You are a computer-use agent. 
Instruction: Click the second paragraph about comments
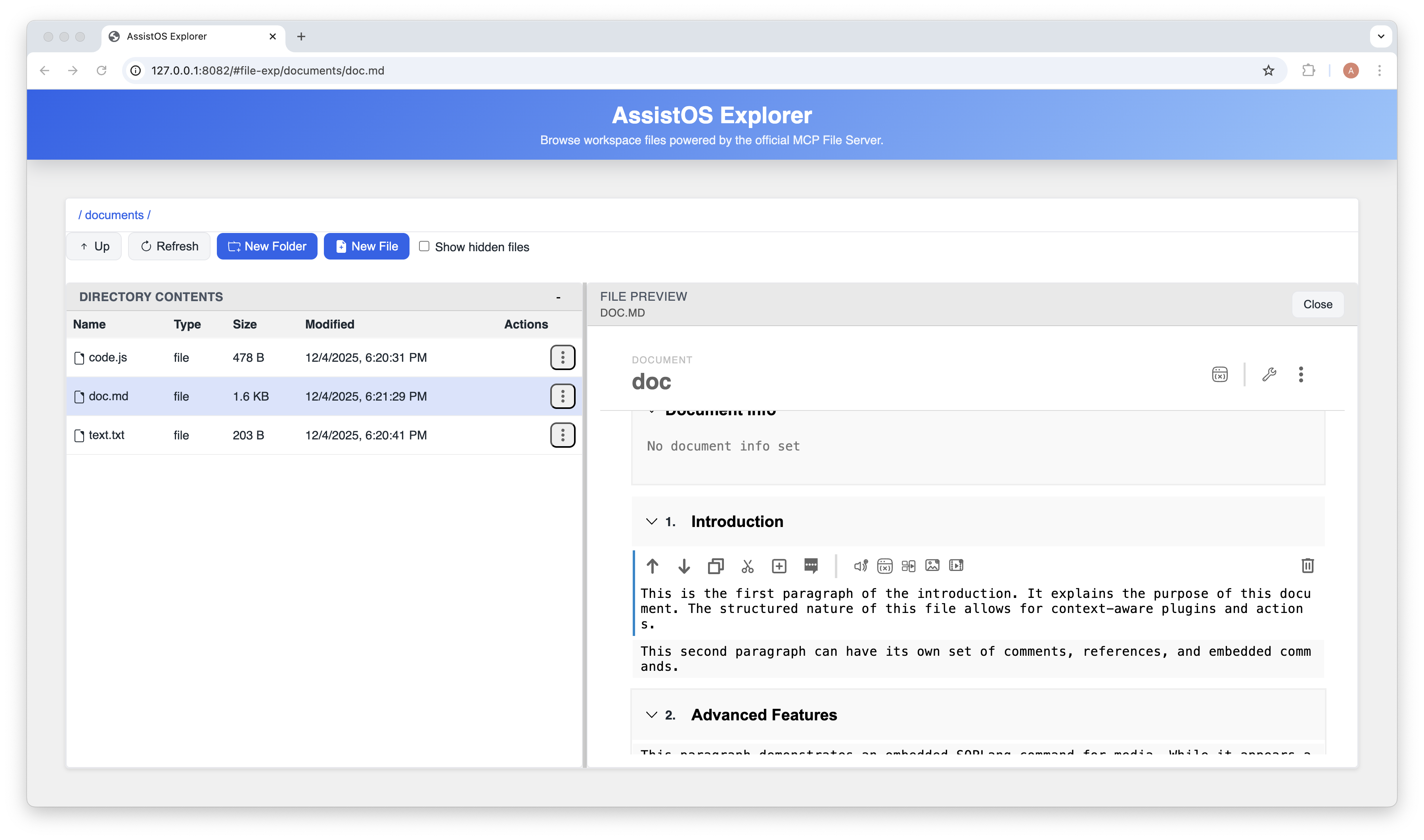pos(976,659)
